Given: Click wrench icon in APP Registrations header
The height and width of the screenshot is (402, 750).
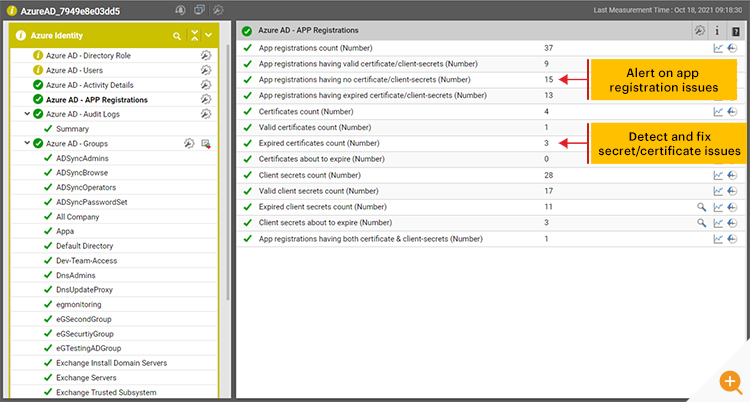Looking at the screenshot, I should tap(699, 31).
